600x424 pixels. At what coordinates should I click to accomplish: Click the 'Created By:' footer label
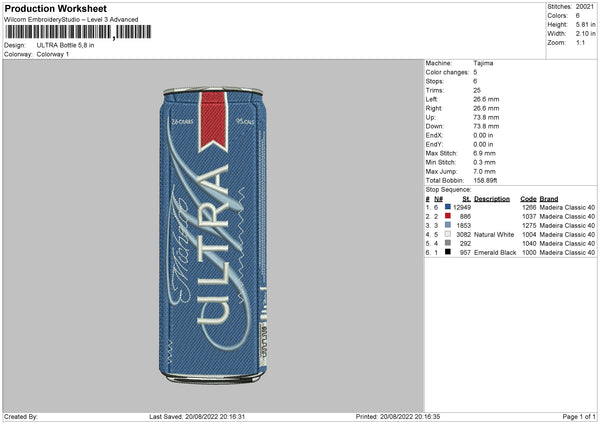pos(21,417)
